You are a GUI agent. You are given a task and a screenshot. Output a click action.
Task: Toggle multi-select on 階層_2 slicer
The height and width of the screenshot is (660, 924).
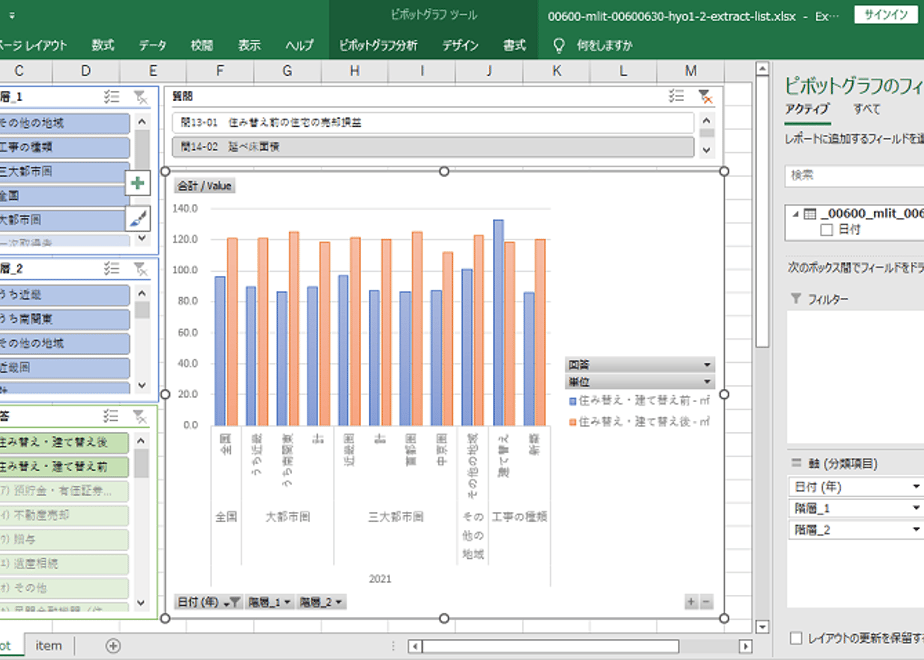pyautogui.click(x=111, y=269)
